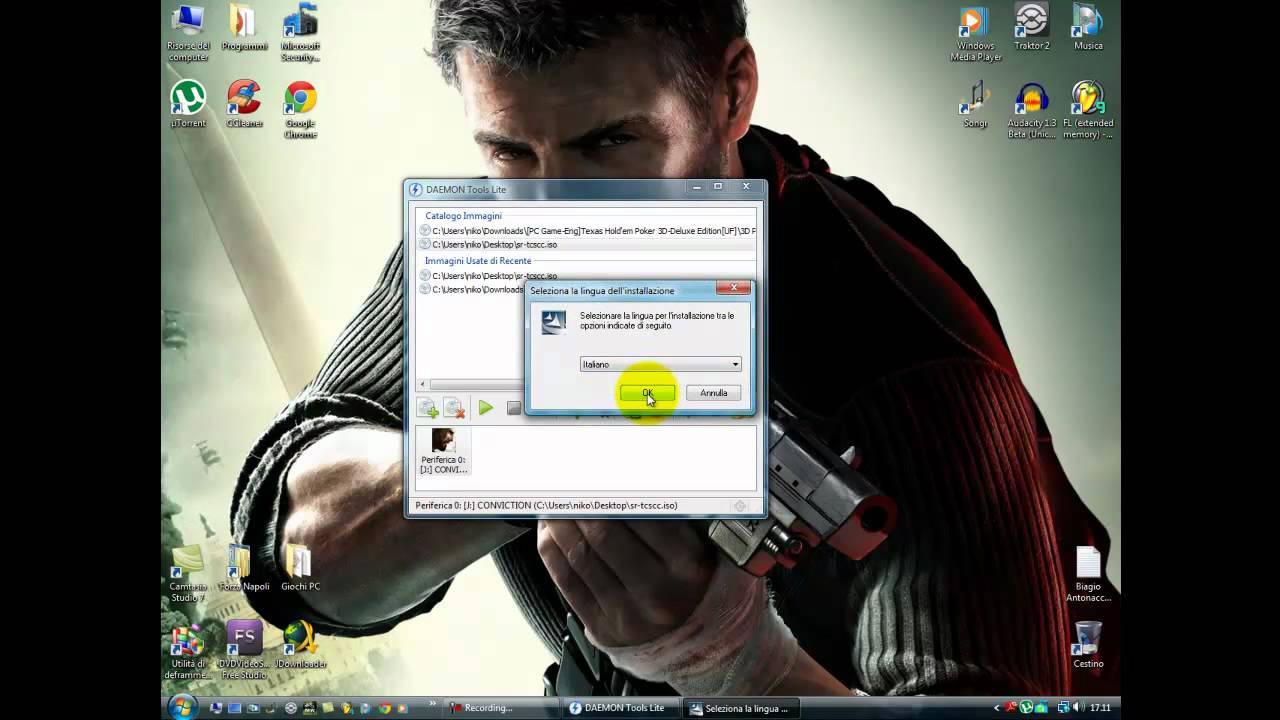The height and width of the screenshot is (720, 1280).
Task: Open Camtasia Studio 7 desktop icon
Action: pyautogui.click(x=188, y=573)
